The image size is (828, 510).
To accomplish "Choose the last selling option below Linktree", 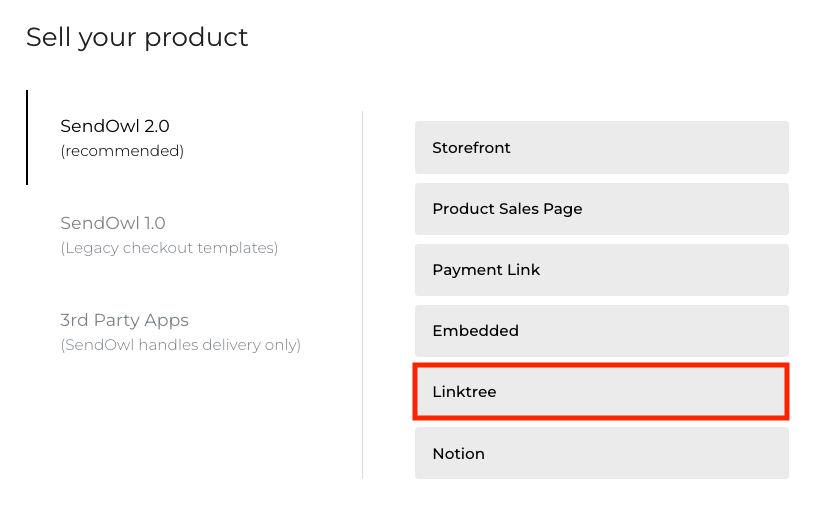I will coord(601,453).
